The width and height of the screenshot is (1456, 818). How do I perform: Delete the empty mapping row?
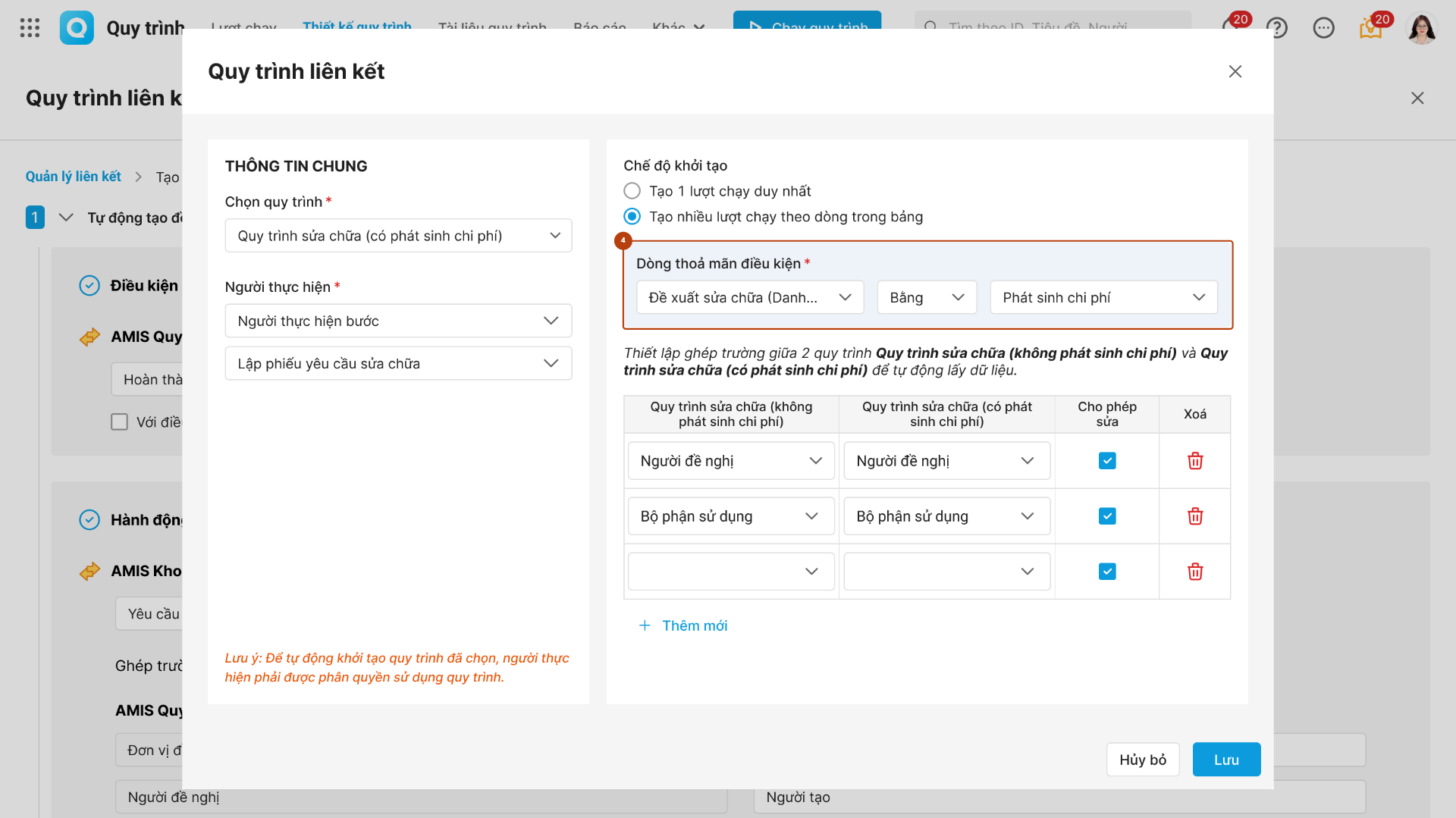pos(1195,572)
